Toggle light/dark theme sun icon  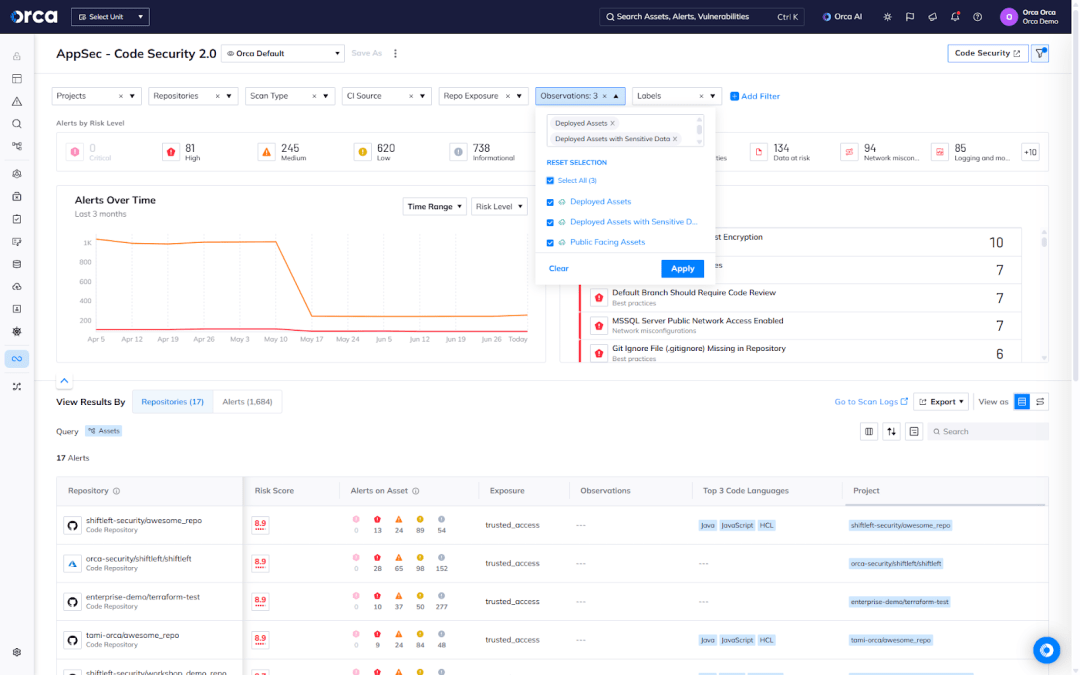coord(887,17)
